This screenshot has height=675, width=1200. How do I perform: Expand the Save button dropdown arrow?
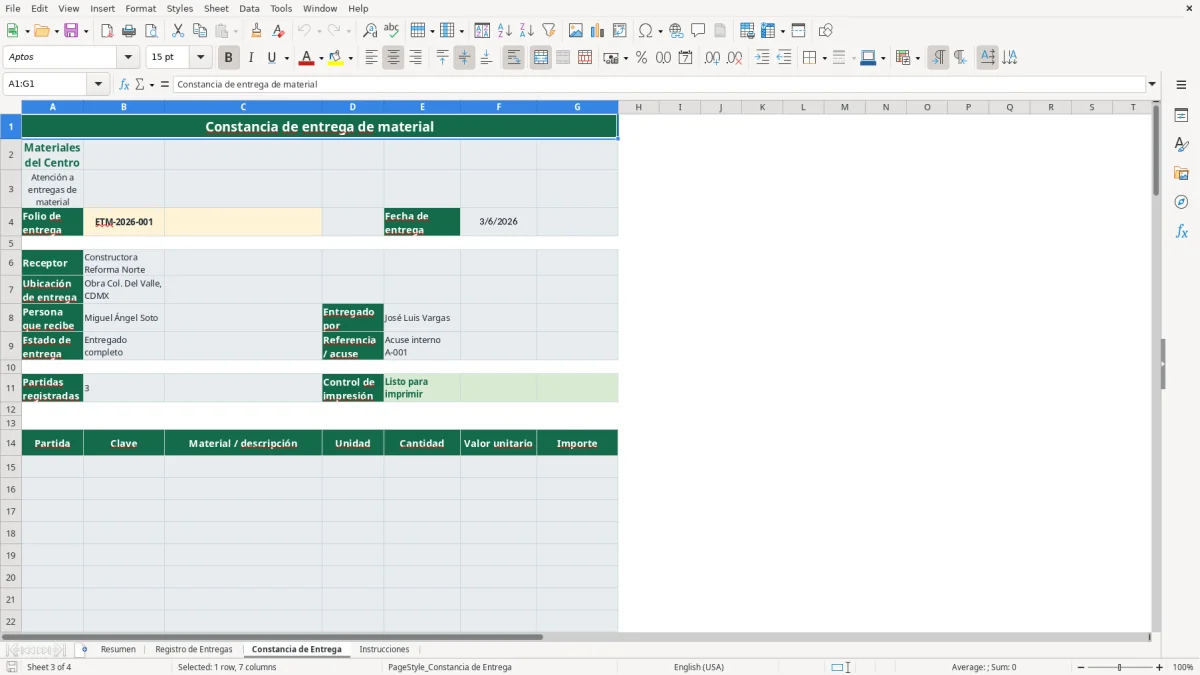click(x=86, y=32)
